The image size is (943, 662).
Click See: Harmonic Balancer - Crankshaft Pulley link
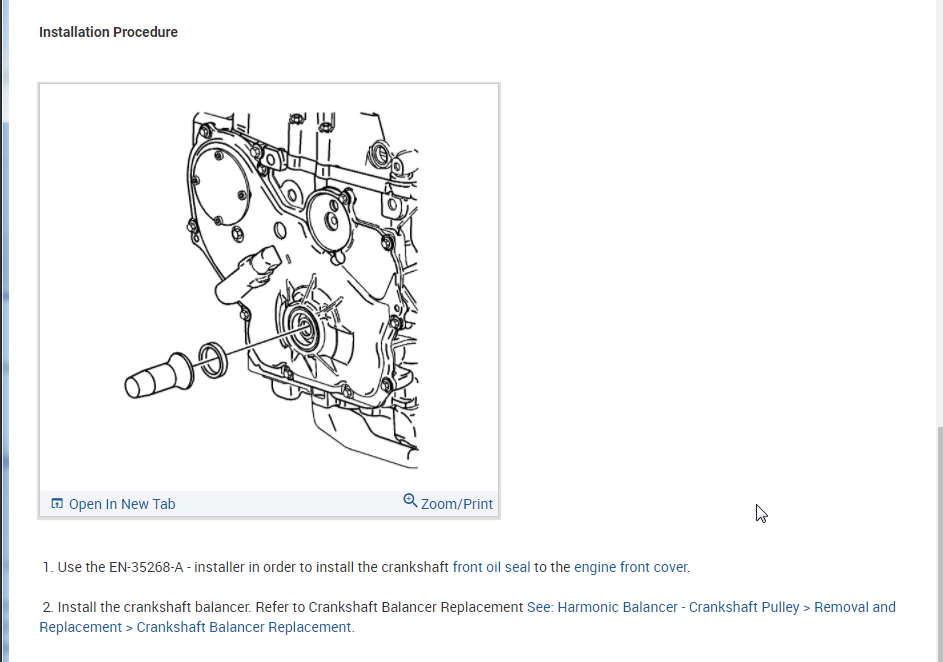click(663, 607)
